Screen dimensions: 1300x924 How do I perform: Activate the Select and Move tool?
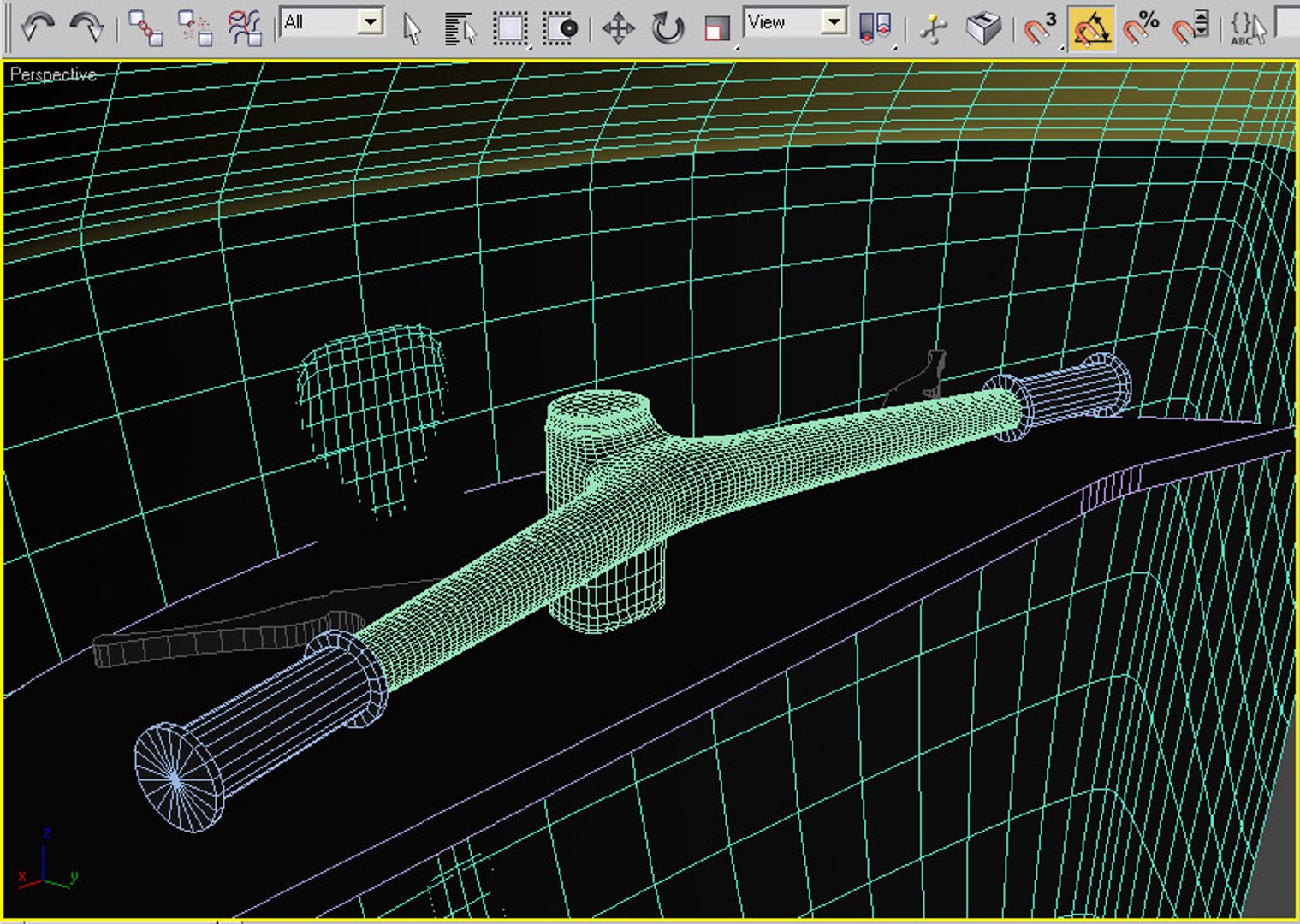click(617, 28)
